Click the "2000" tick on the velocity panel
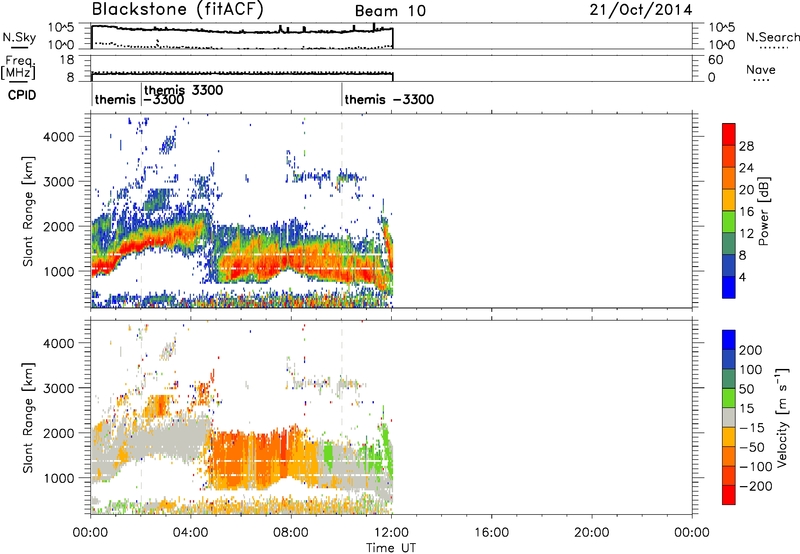800x554 pixels. click(x=59, y=433)
